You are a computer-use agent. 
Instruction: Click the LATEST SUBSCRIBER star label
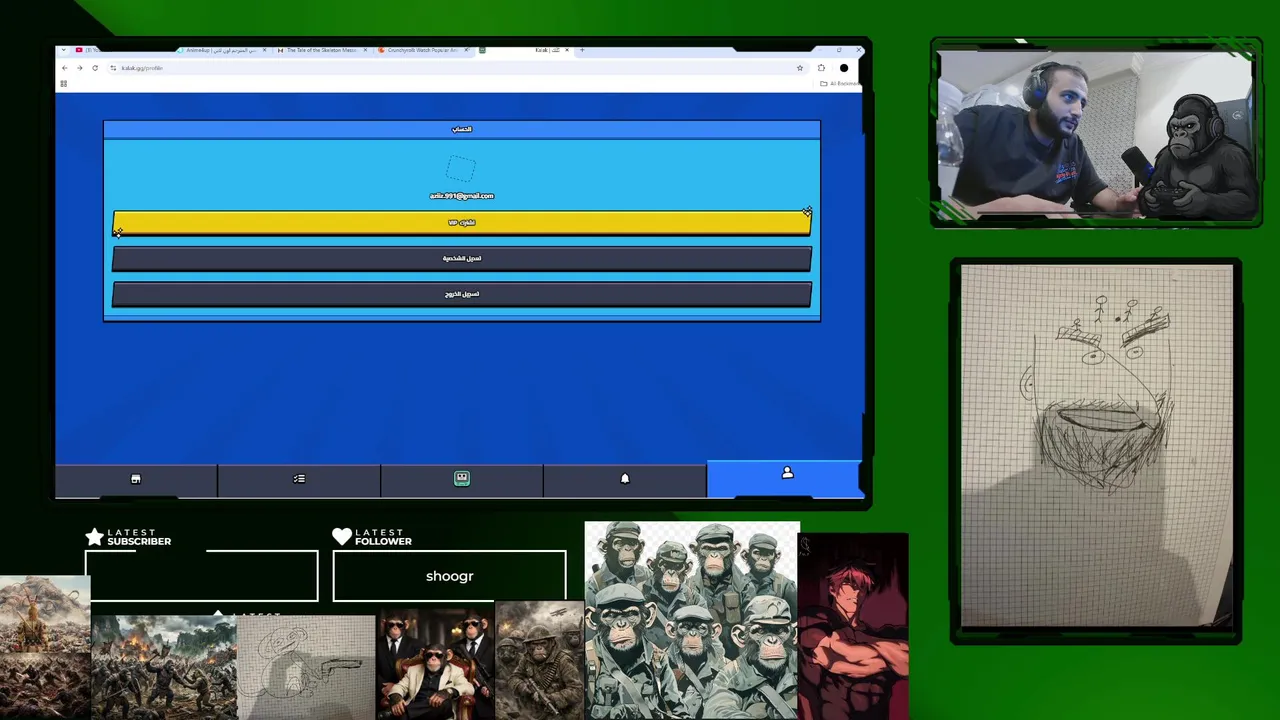[129, 537]
